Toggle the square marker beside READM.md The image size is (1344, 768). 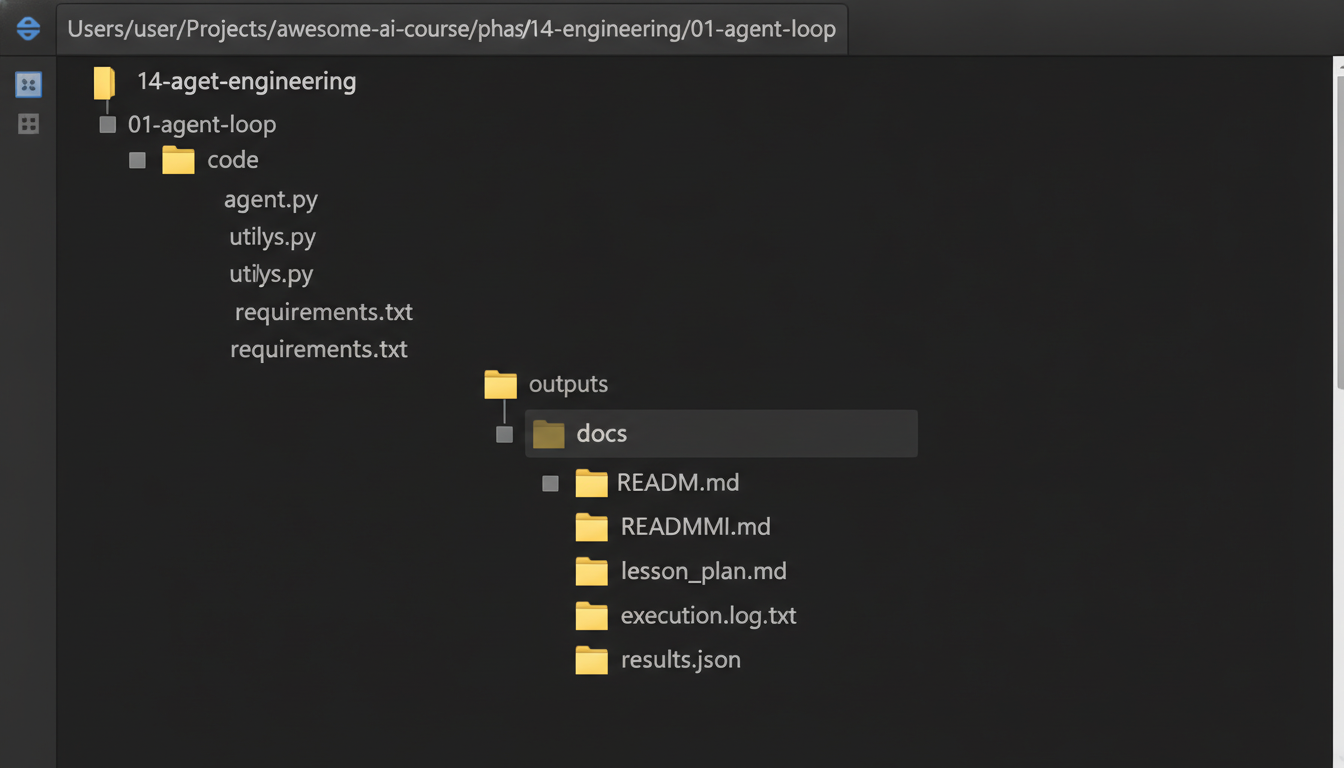[x=550, y=483]
